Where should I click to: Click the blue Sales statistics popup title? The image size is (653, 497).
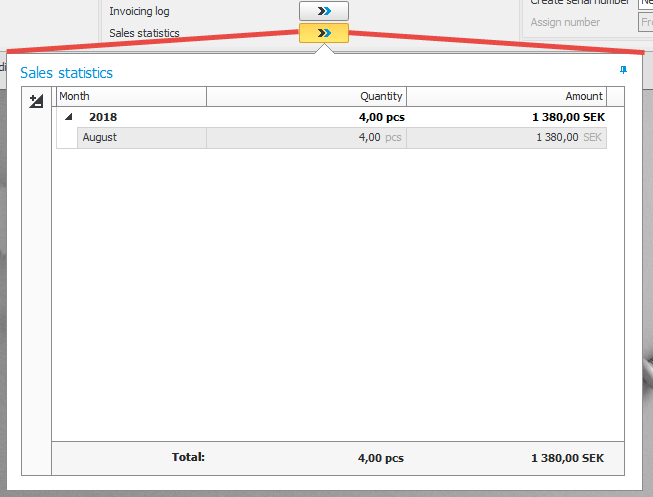[66, 73]
